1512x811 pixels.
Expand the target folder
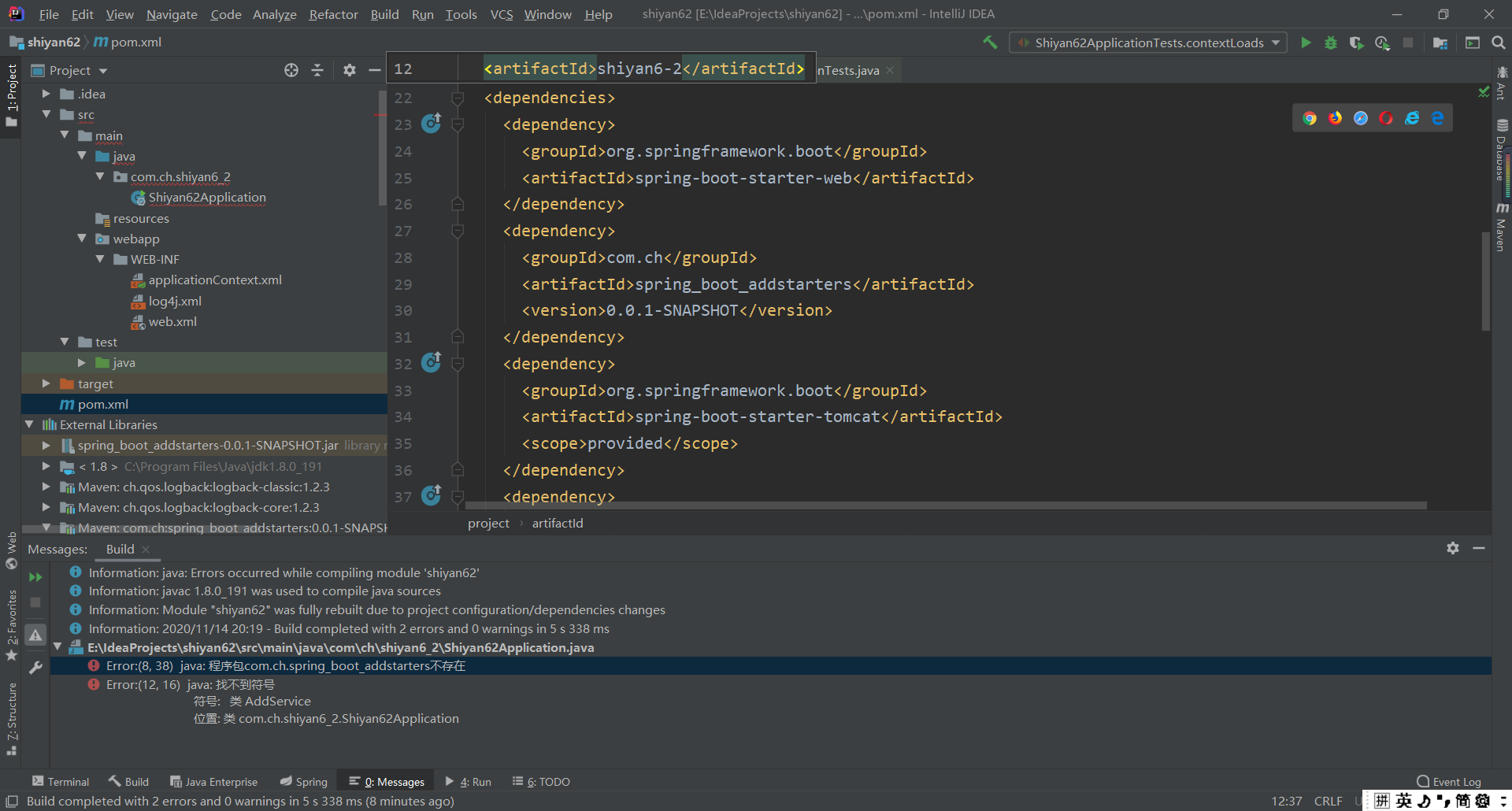click(46, 383)
